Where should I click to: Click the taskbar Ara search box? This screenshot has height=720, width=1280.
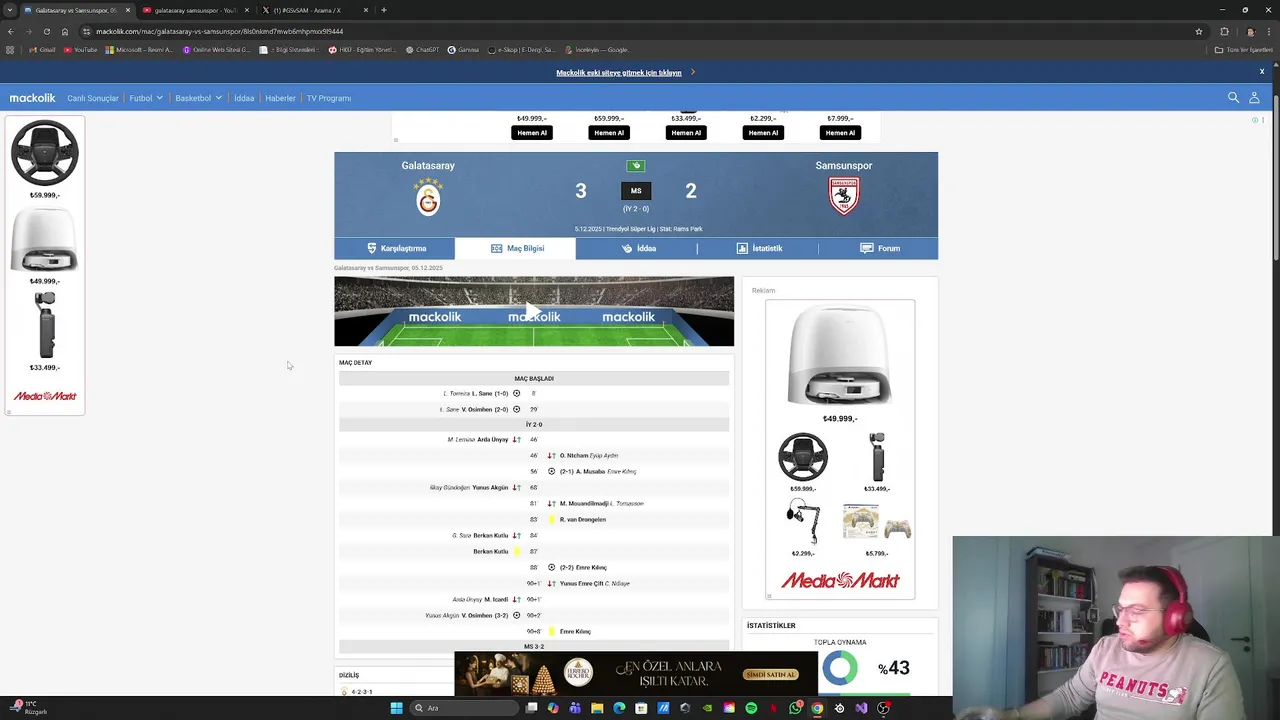point(462,708)
